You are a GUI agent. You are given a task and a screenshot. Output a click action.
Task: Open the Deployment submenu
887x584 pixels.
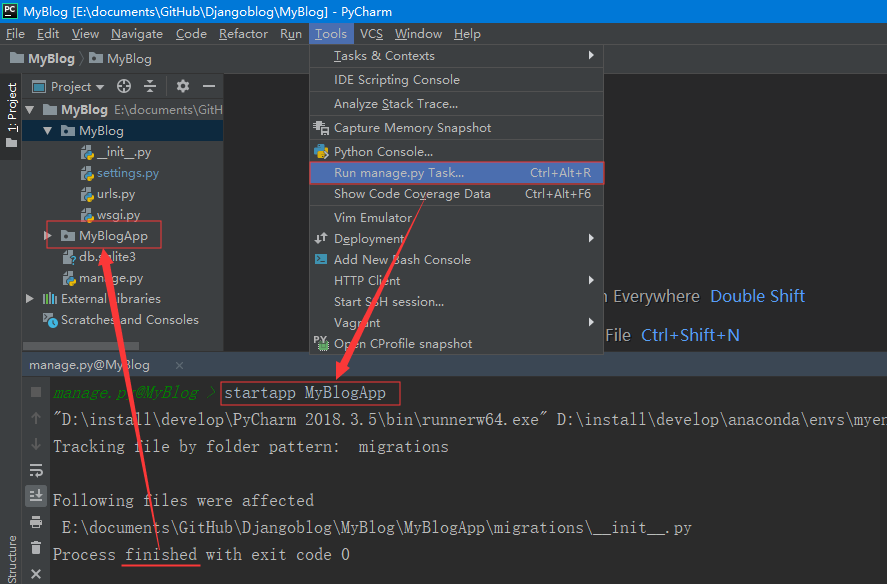coord(457,238)
